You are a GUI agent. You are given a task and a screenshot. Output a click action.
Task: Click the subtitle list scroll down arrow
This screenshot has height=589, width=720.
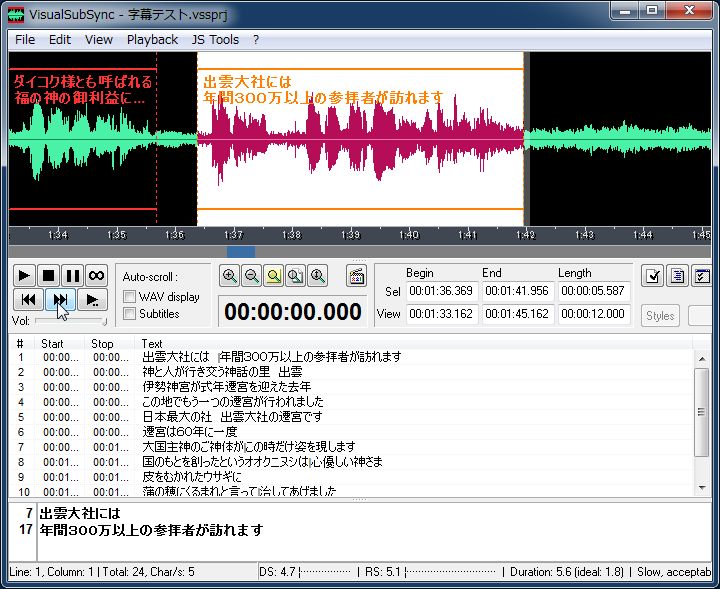(702, 488)
